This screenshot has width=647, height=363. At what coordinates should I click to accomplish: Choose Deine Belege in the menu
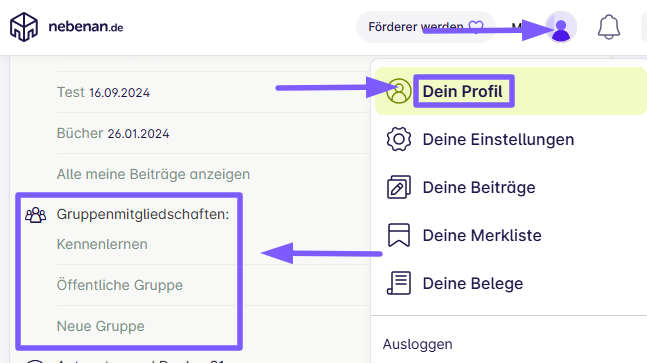tap(511, 283)
